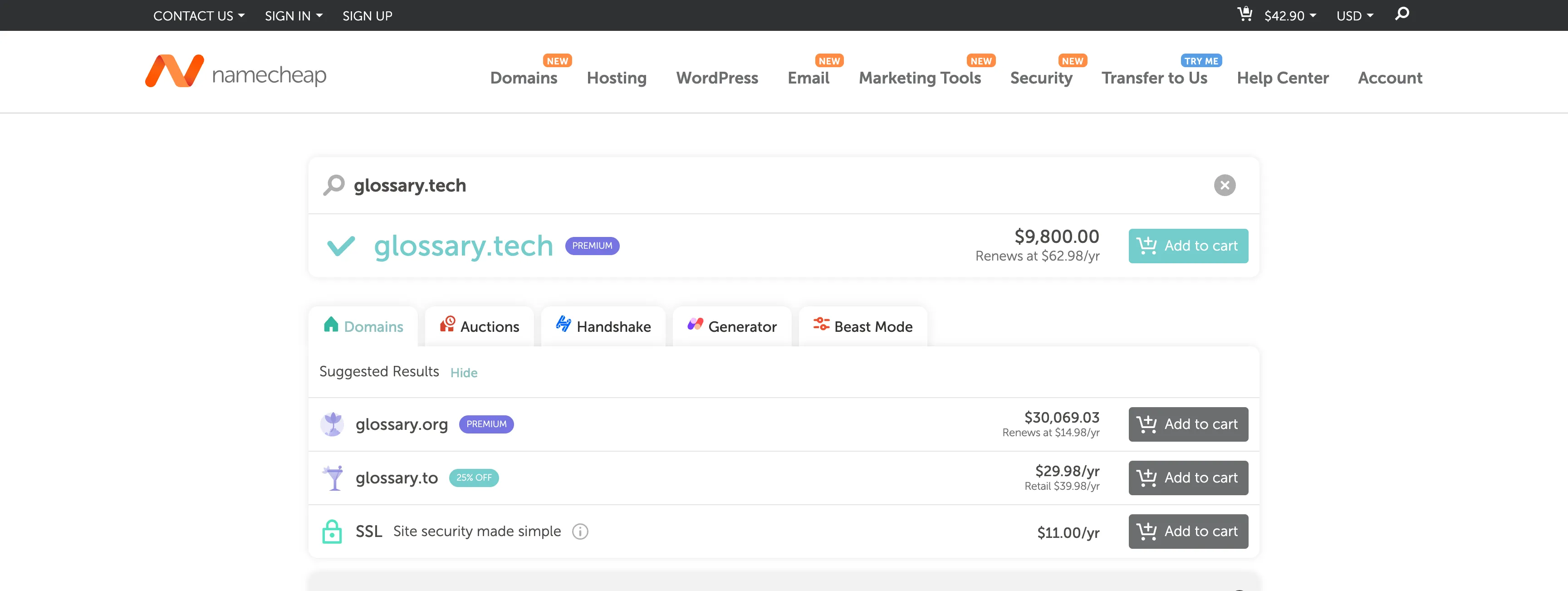Click the Namecheap logo
This screenshot has width=1568, height=591.
tap(235, 72)
